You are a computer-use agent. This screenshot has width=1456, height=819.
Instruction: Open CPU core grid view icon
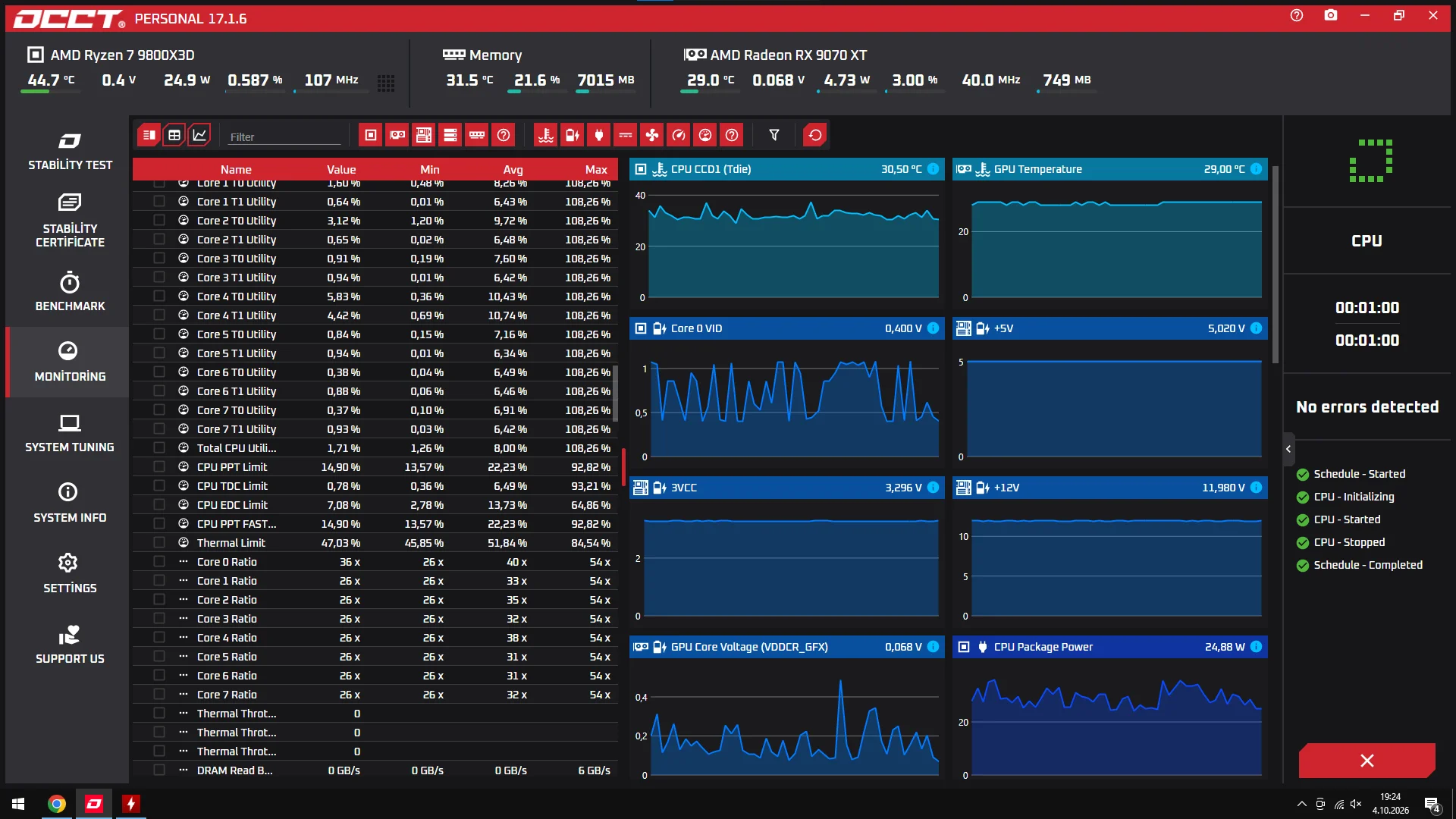pos(386,83)
